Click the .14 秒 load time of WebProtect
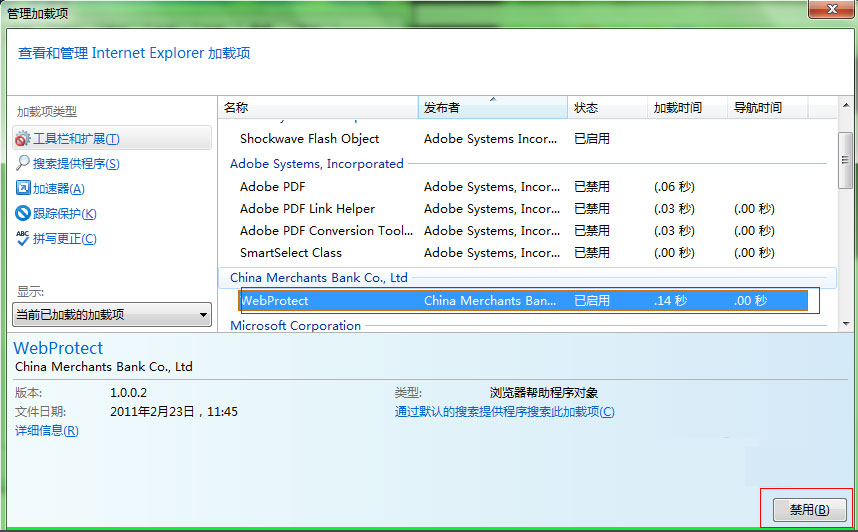Image resolution: width=858 pixels, height=532 pixels. (x=670, y=300)
